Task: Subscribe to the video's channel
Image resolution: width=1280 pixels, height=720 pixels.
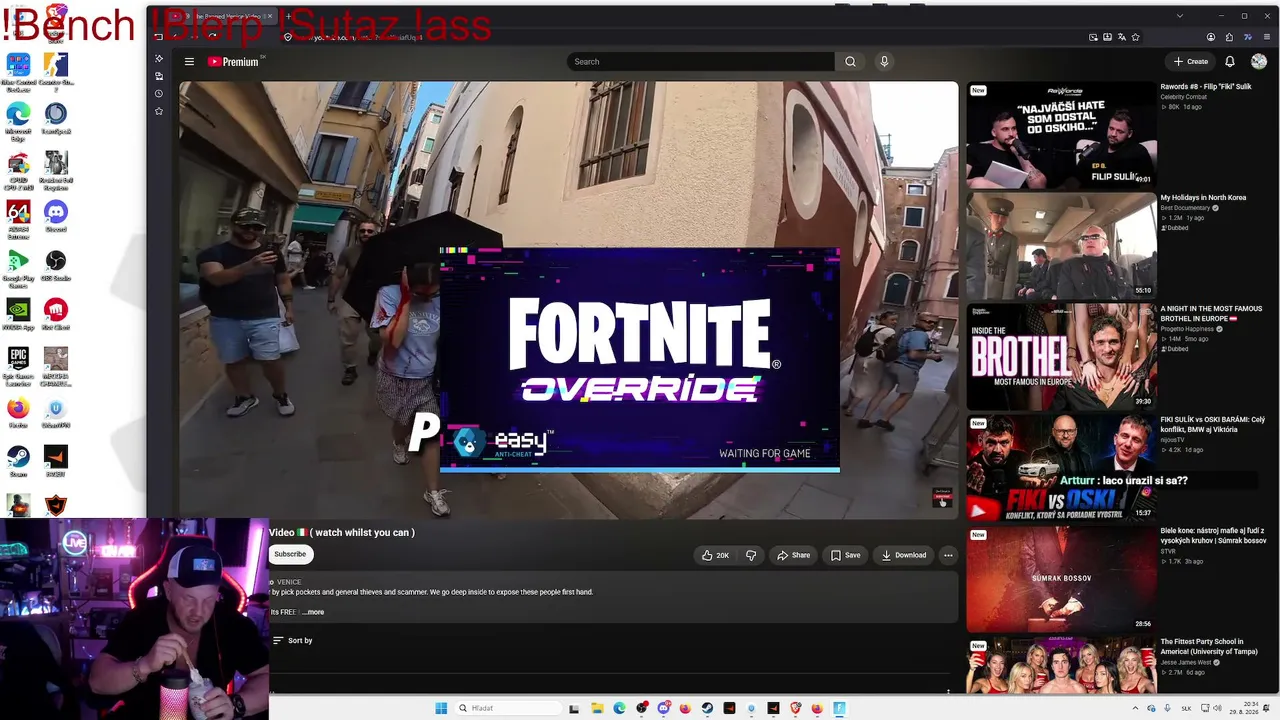Action: pos(290,554)
